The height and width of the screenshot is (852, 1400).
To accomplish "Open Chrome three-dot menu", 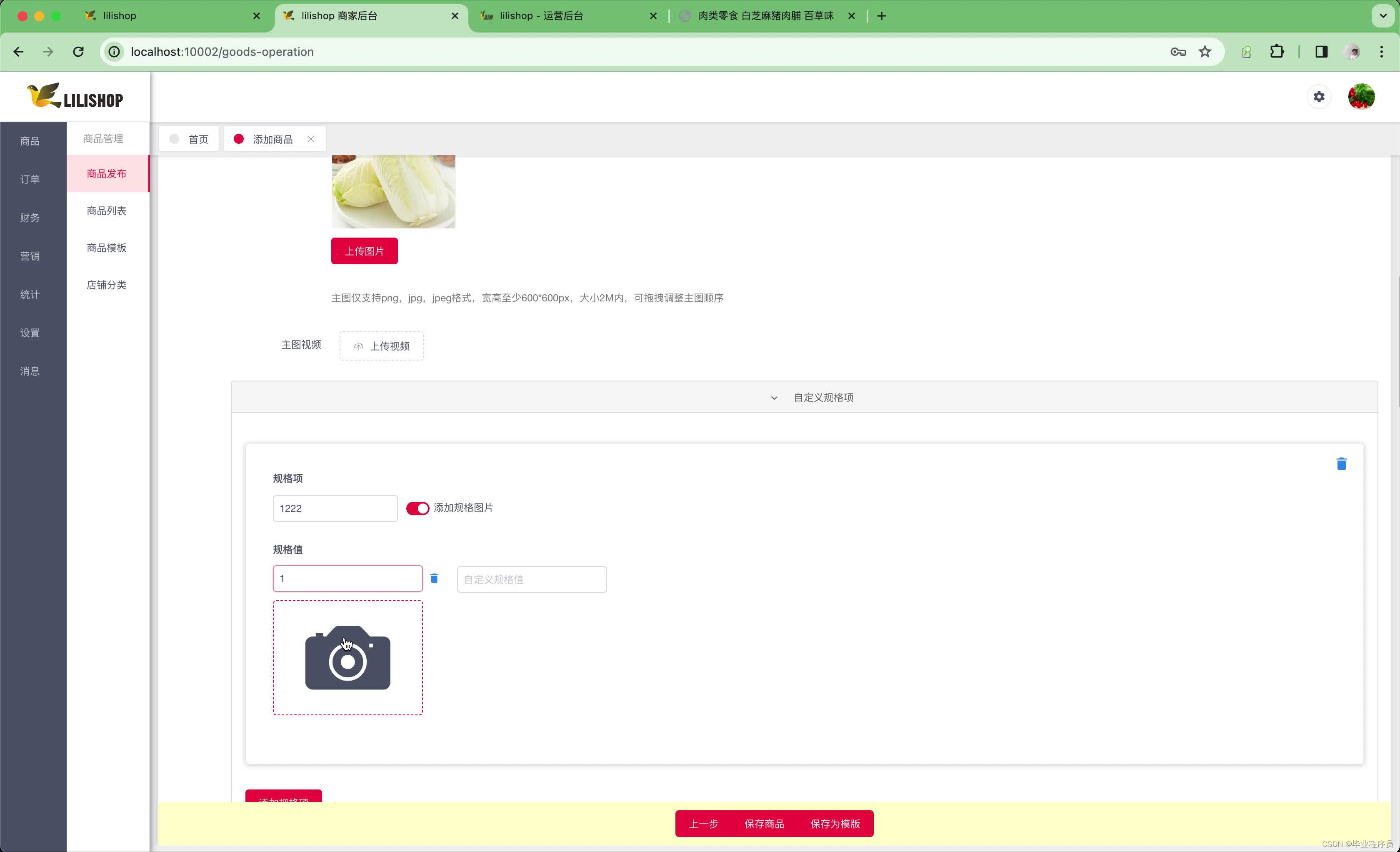I will (1382, 52).
